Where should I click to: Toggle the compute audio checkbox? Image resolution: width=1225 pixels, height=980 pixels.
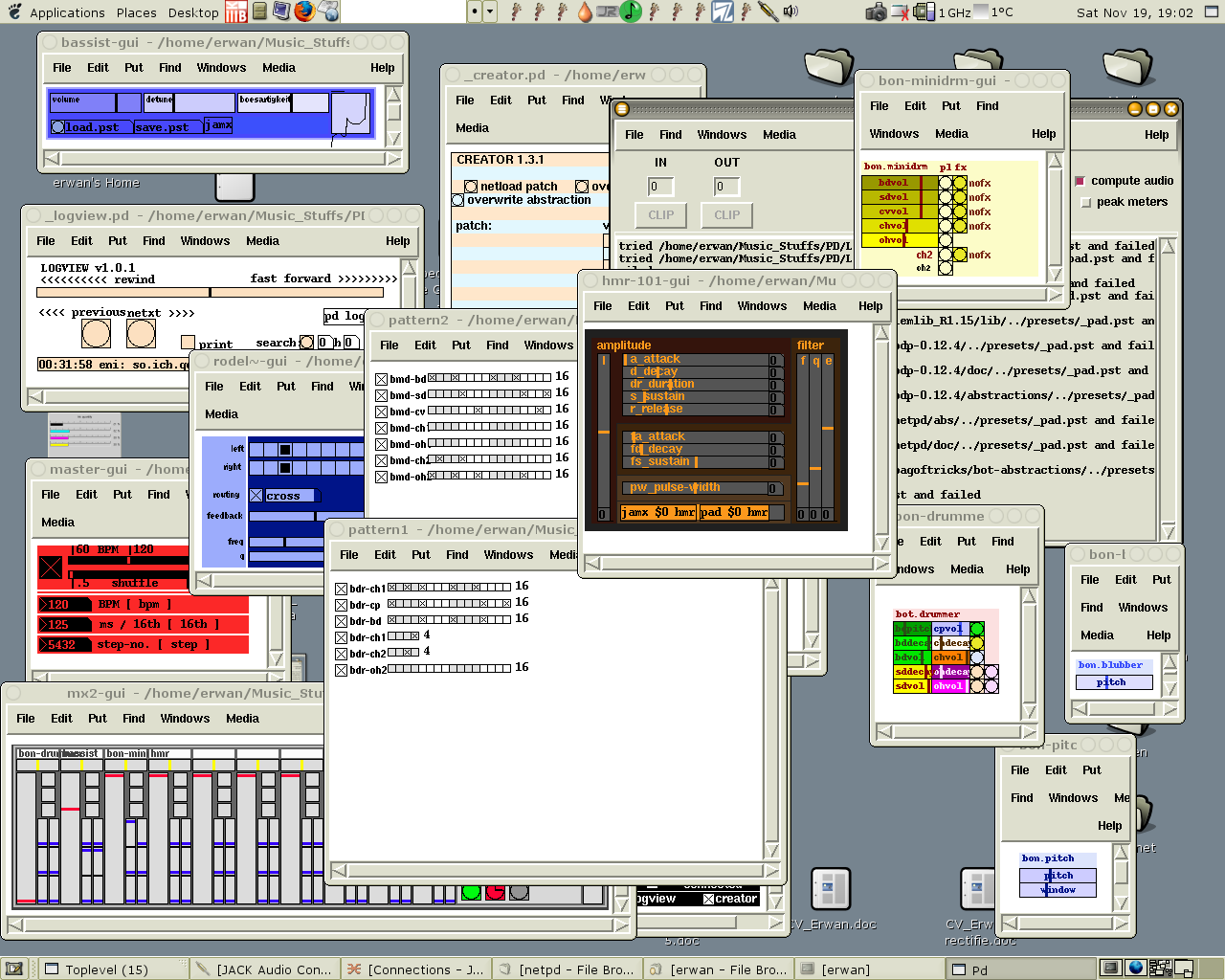pyautogui.click(x=1080, y=181)
